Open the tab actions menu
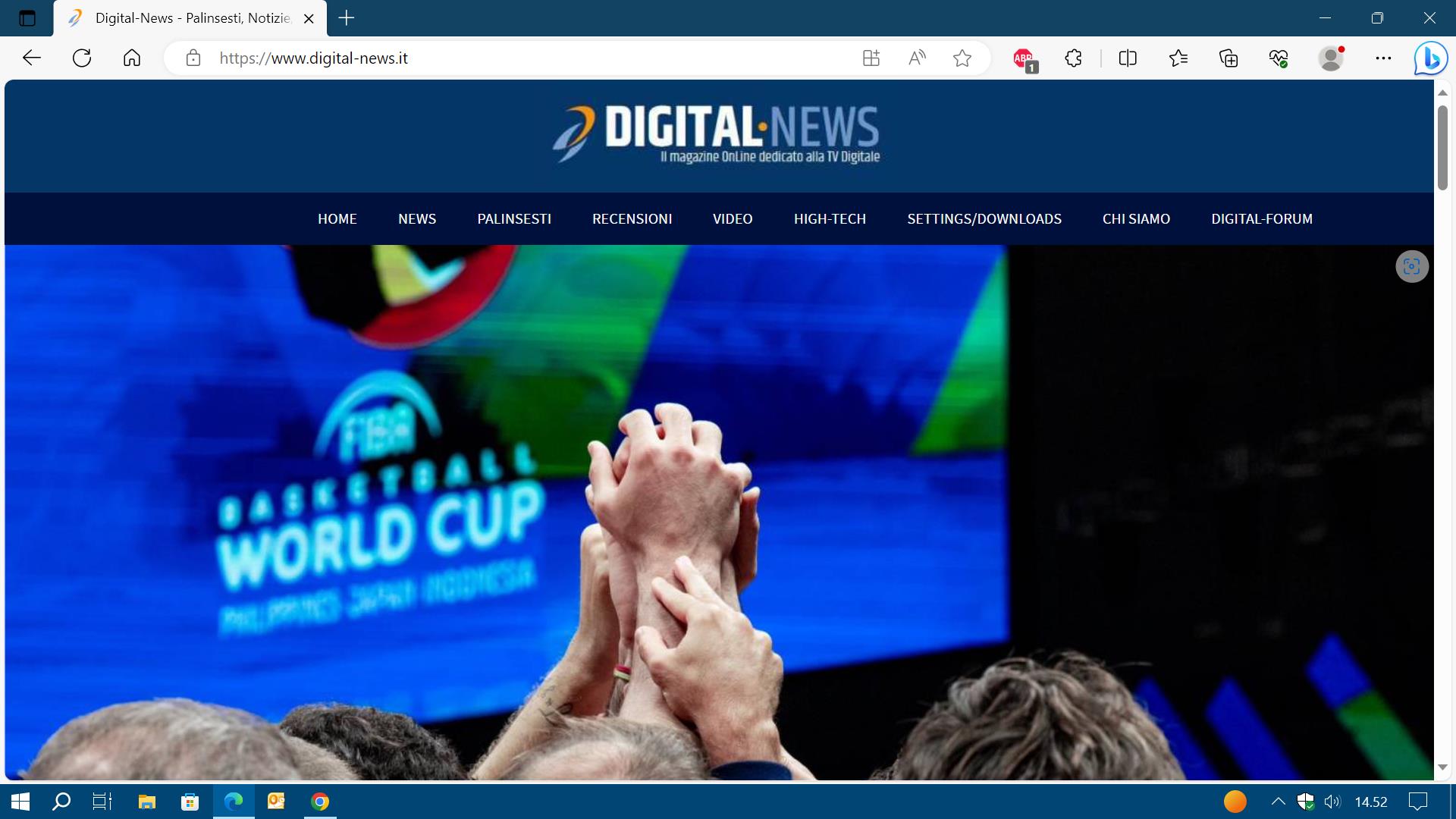This screenshot has width=1456, height=819. tap(27, 18)
